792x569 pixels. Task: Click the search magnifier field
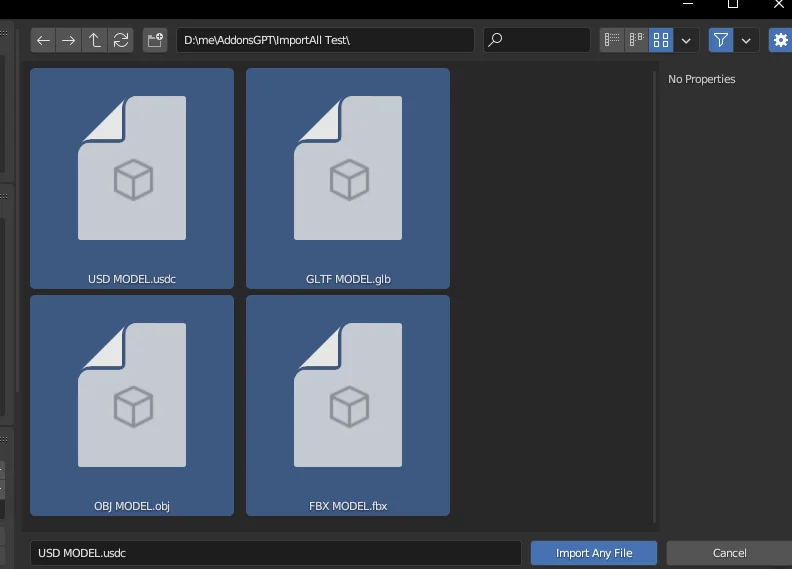(x=536, y=40)
